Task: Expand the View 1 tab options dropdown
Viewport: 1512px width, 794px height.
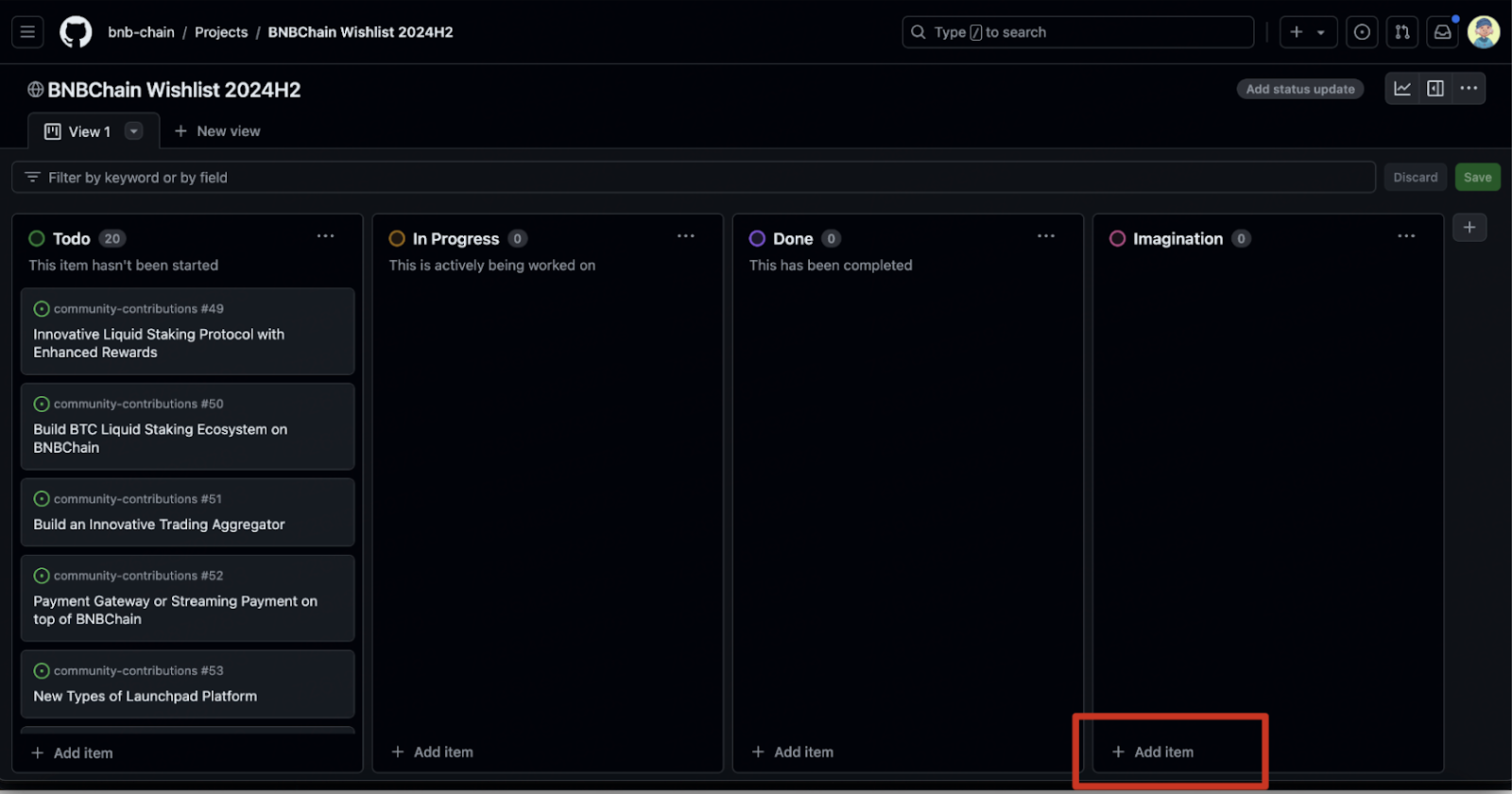Action: 134,131
